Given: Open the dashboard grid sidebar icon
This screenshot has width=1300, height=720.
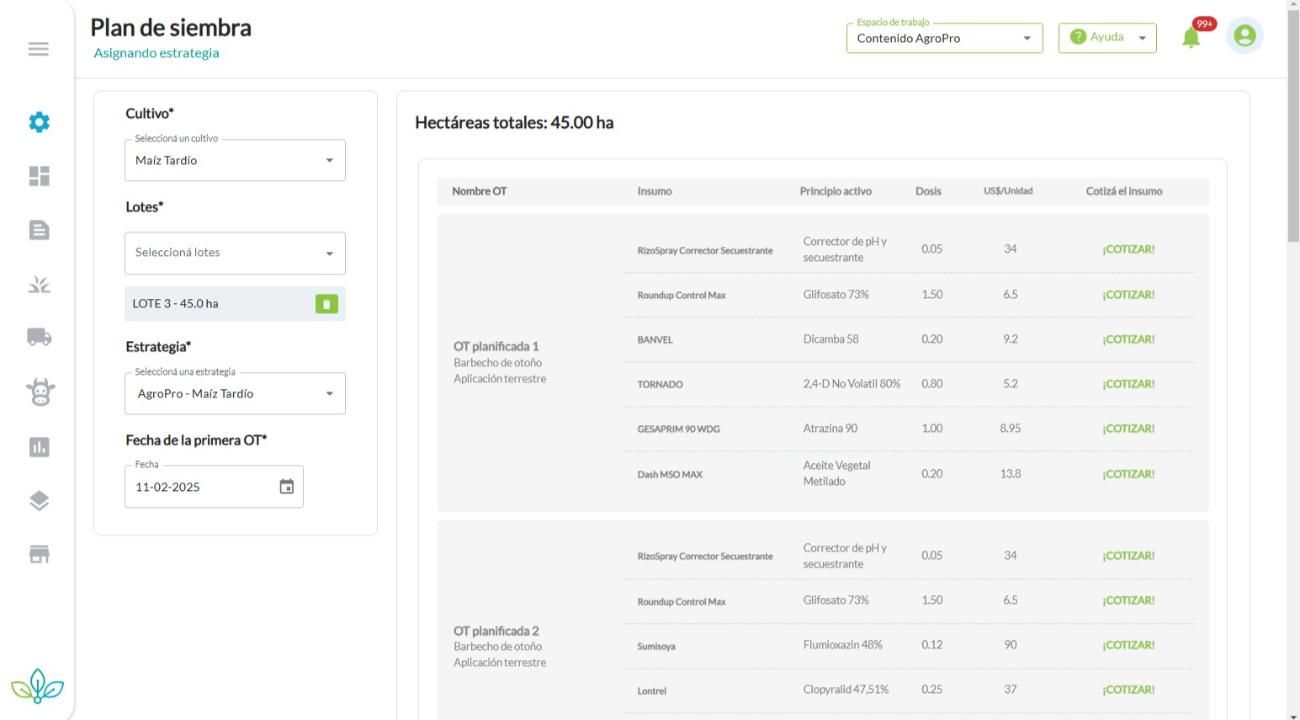Looking at the screenshot, I should 38,176.
